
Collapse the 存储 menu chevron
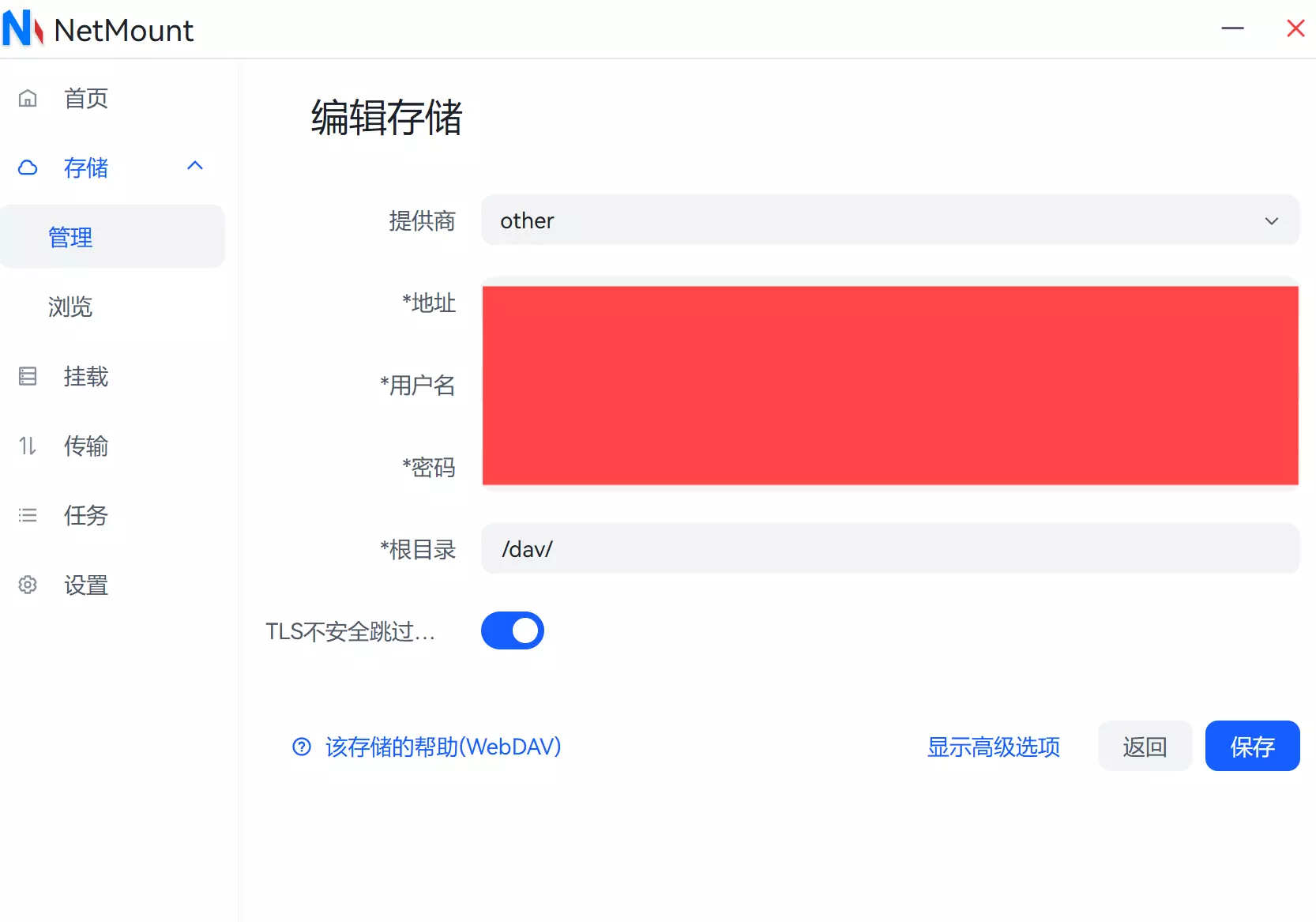click(195, 166)
